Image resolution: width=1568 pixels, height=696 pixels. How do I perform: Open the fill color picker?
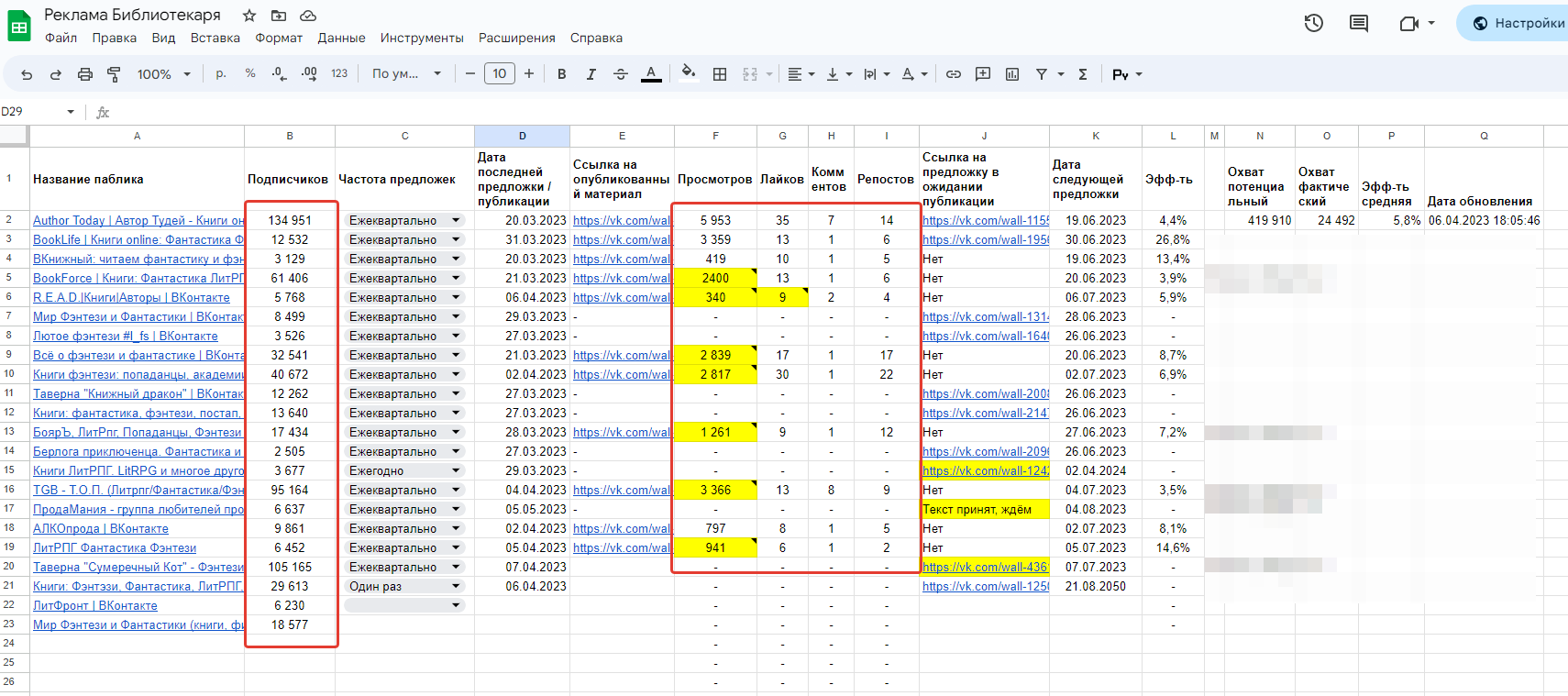coord(689,73)
